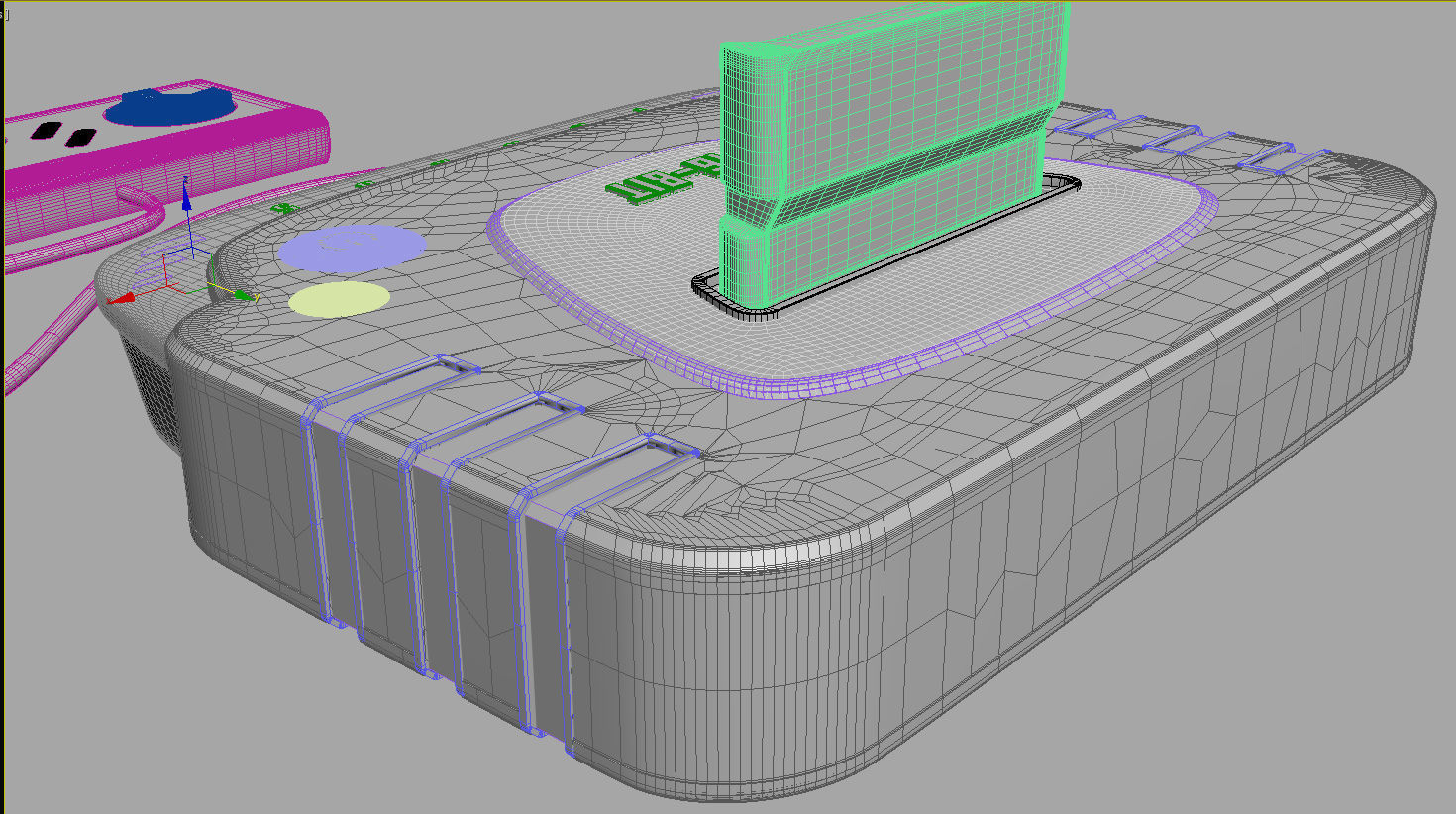
Task: Grab the red X-axis gizmo arrow
Action: coord(125,297)
